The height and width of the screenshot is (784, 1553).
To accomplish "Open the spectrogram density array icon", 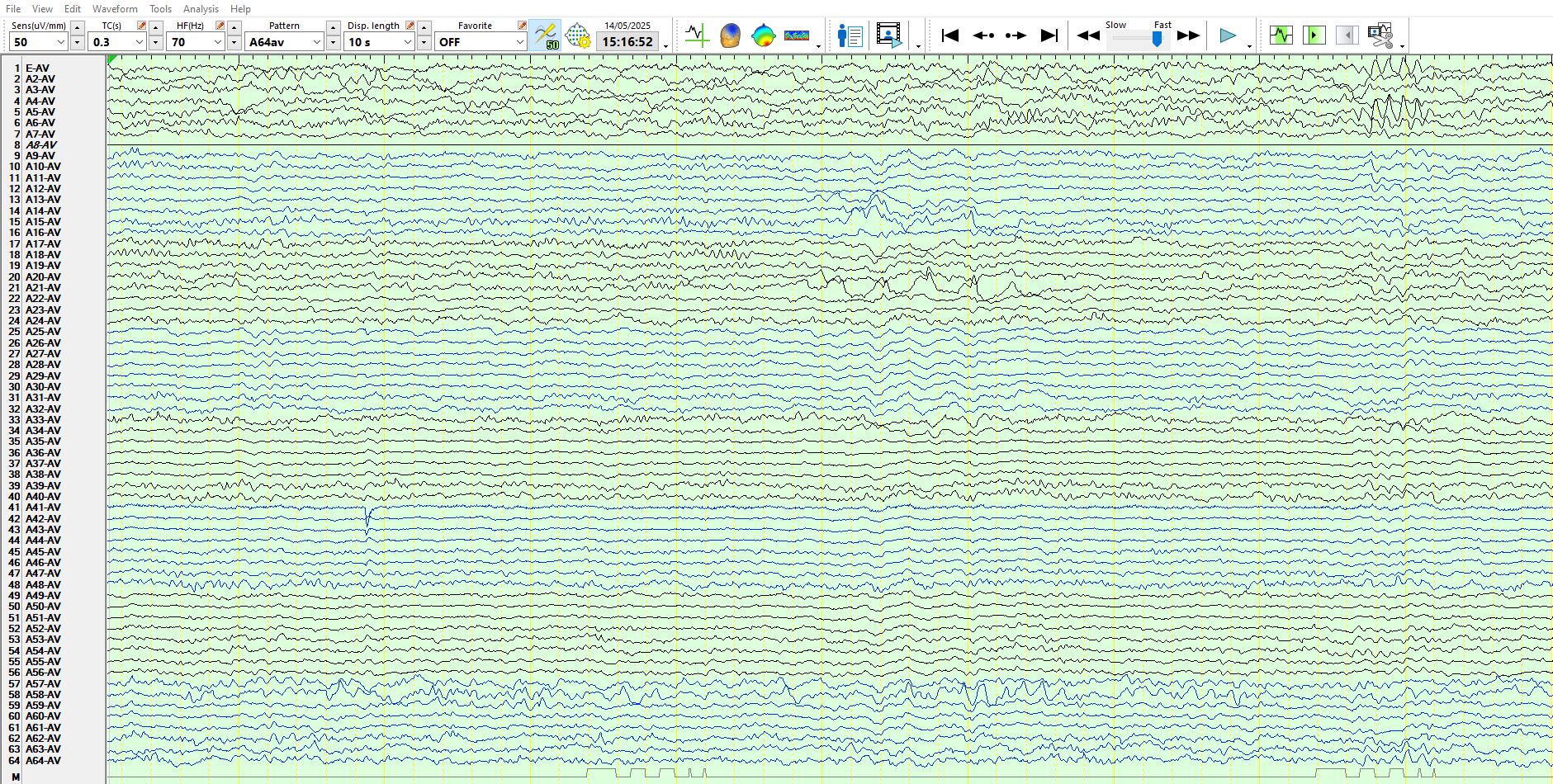I will pyautogui.click(x=797, y=35).
